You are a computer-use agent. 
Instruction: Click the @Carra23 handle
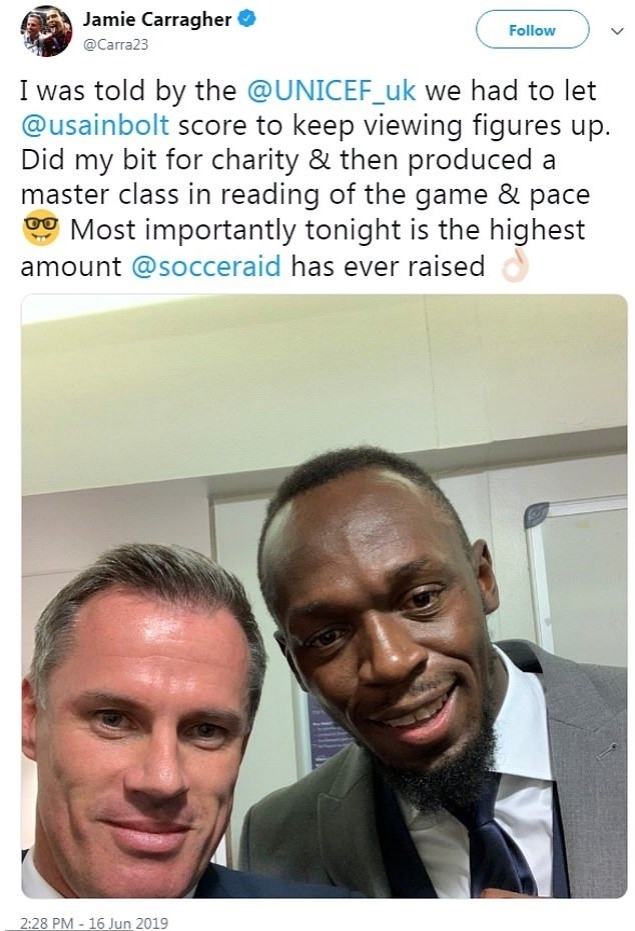pos(116,45)
